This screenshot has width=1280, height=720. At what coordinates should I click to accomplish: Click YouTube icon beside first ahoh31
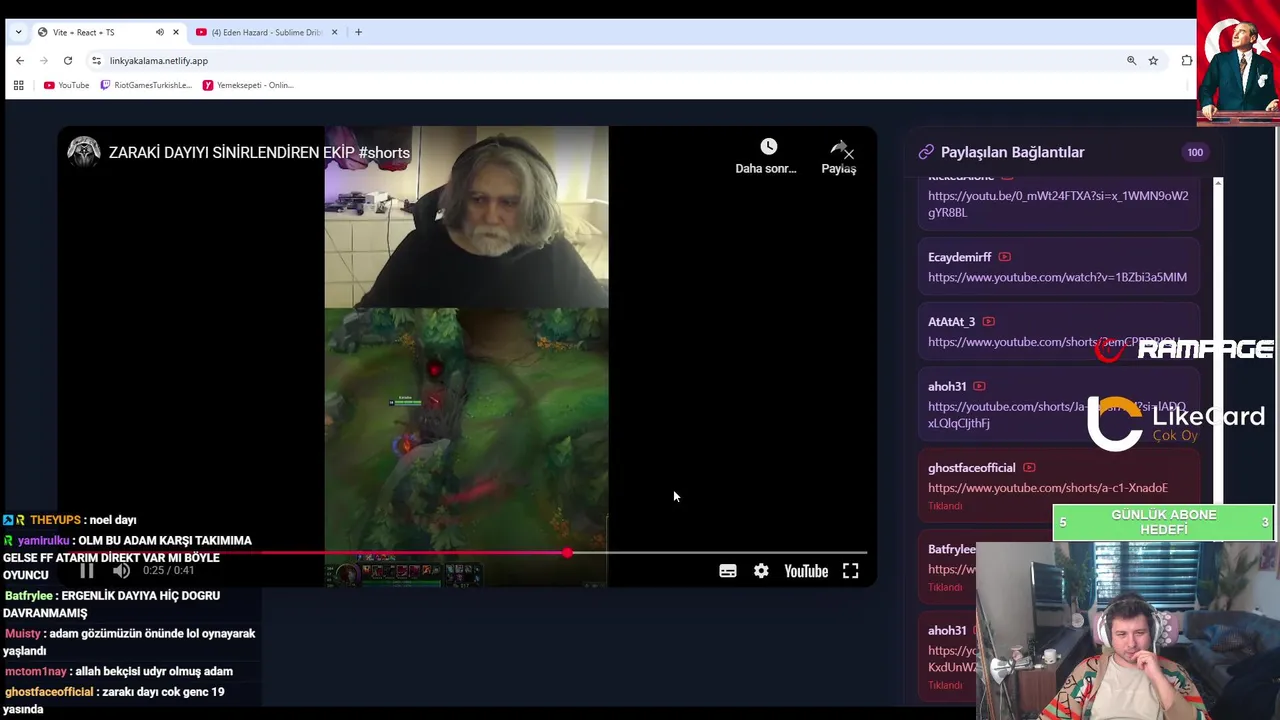979,386
